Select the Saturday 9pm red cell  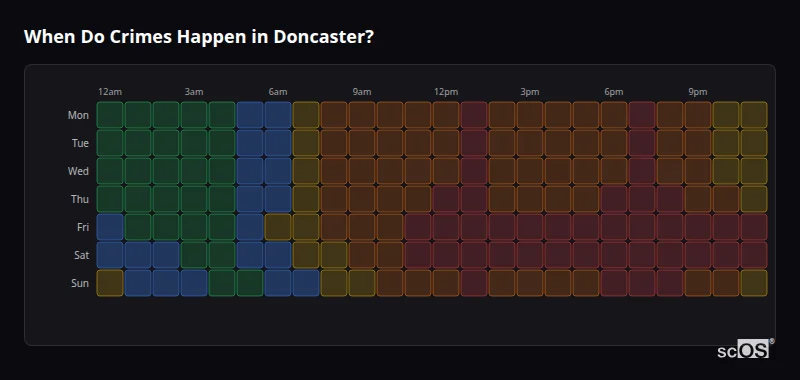click(698, 255)
